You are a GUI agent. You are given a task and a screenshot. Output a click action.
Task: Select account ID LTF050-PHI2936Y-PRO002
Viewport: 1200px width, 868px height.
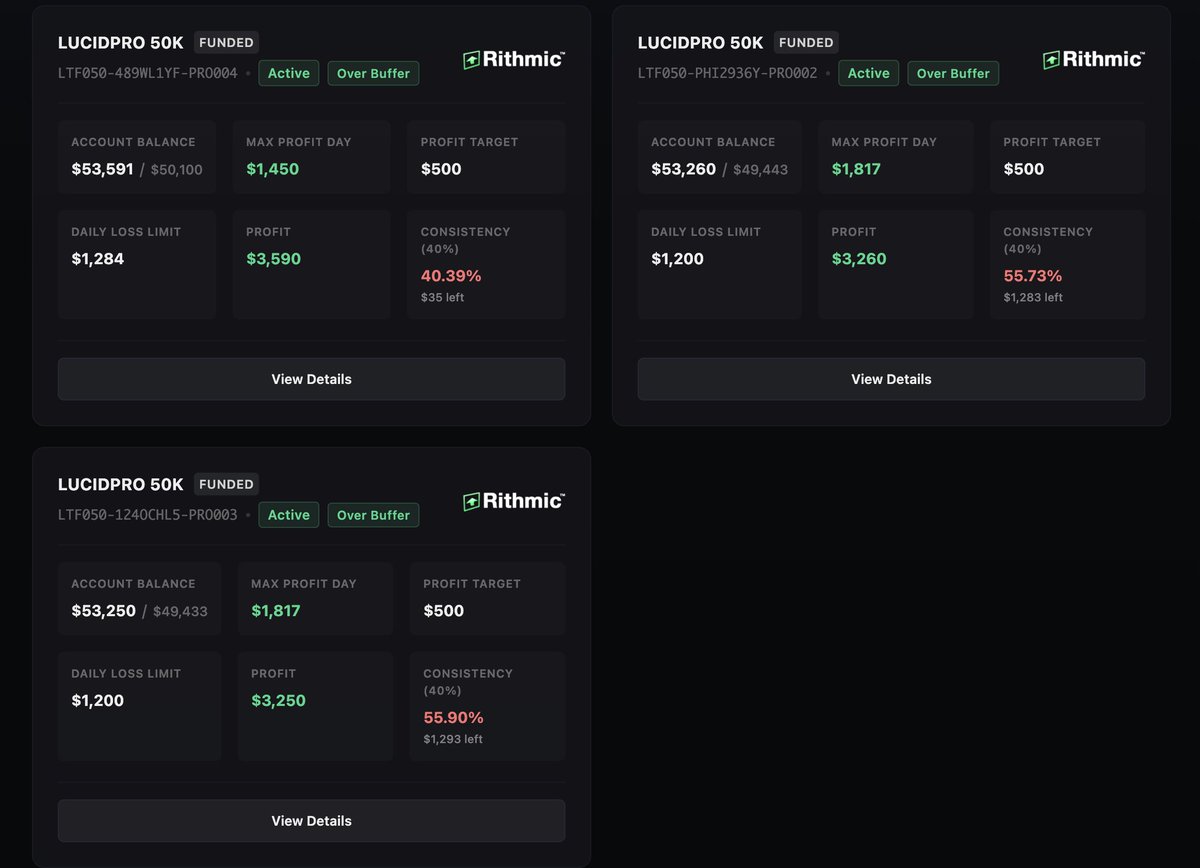pos(728,73)
